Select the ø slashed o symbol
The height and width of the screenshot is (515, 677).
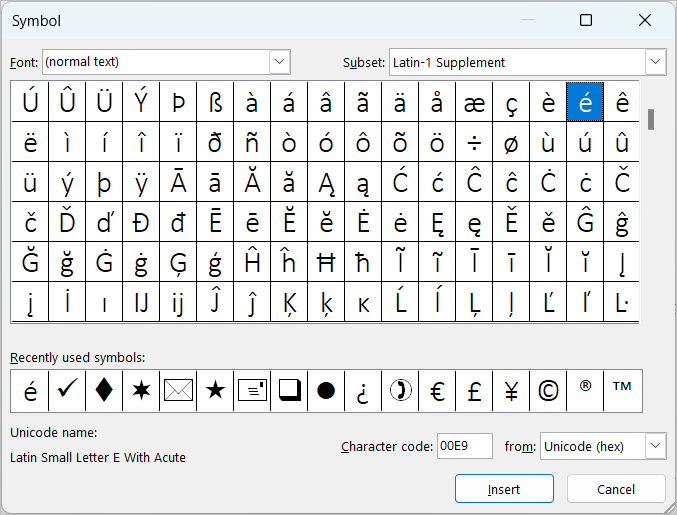point(511,142)
